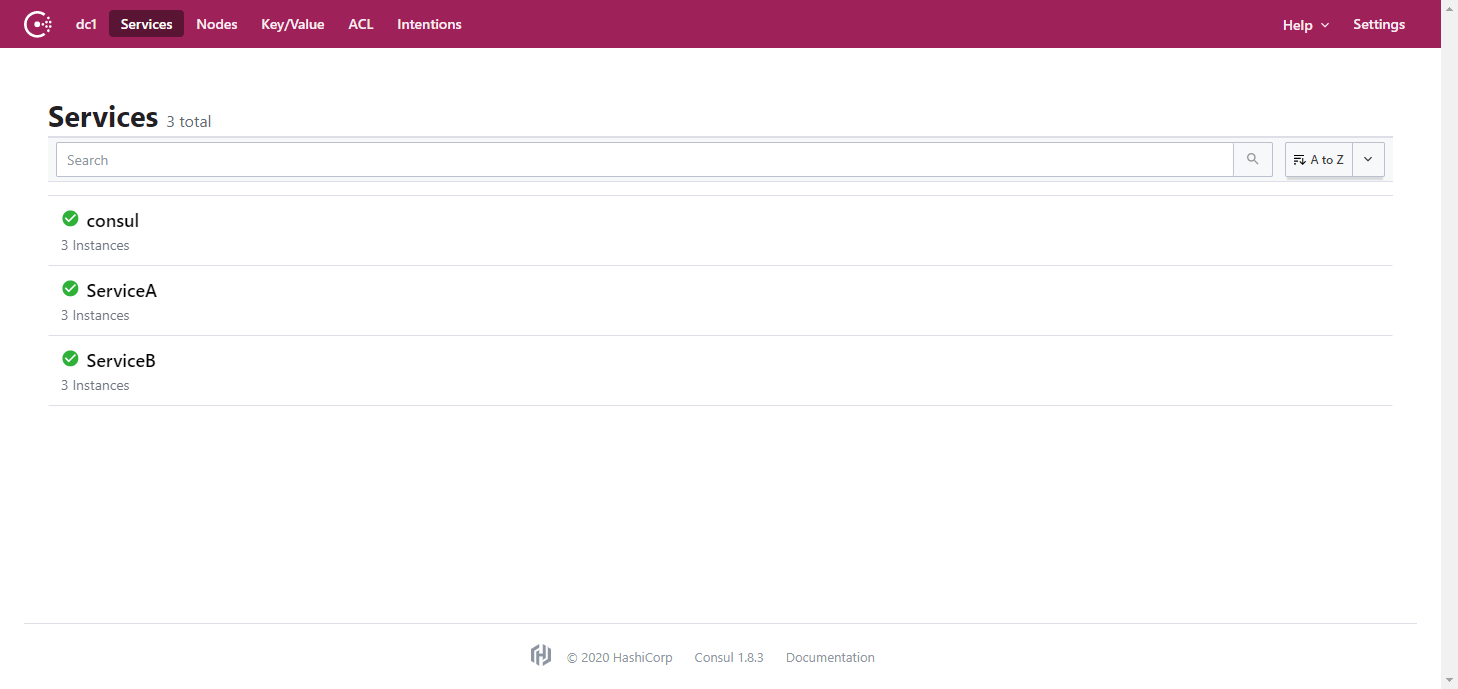The width and height of the screenshot is (1458, 689).
Task: Open the Settings page
Action: coord(1378,24)
